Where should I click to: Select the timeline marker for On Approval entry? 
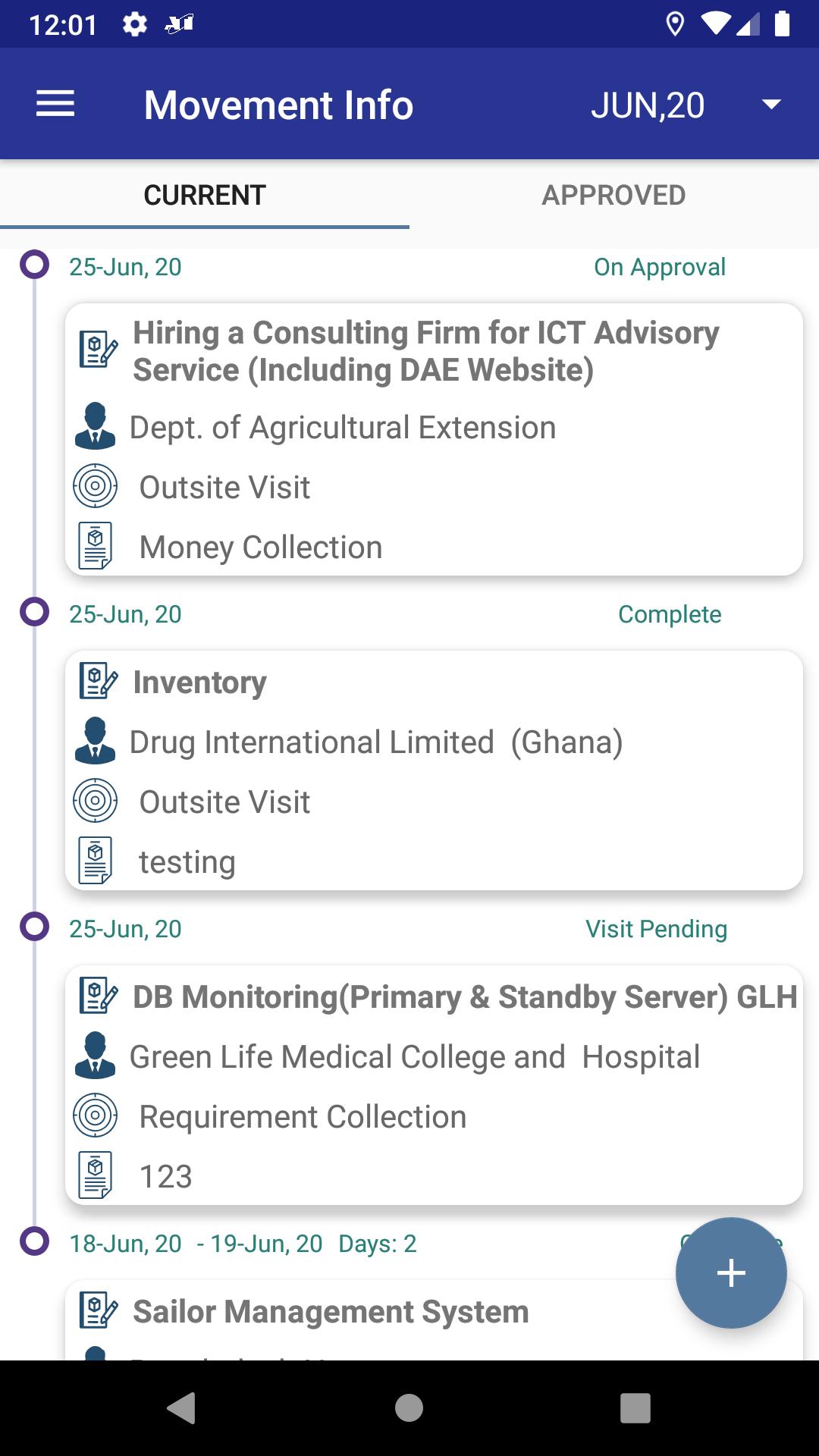(34, 265)
